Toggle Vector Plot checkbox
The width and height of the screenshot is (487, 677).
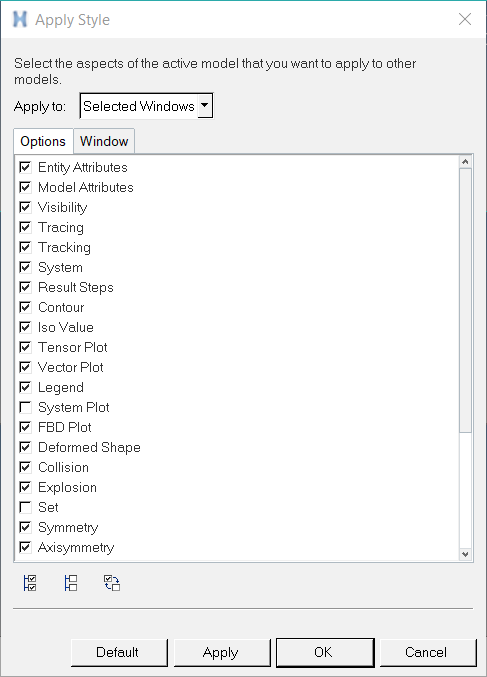click(25, 367)
